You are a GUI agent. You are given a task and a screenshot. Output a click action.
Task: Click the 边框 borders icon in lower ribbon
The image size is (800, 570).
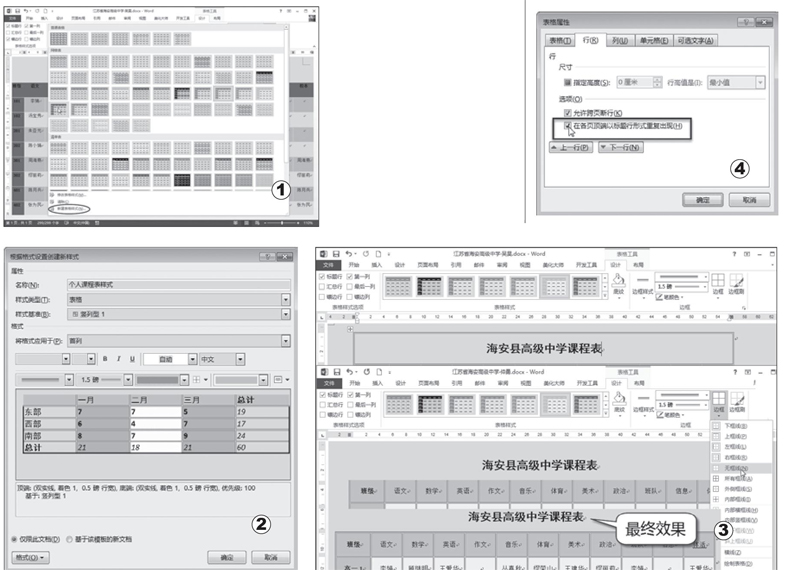coord(719,401)
